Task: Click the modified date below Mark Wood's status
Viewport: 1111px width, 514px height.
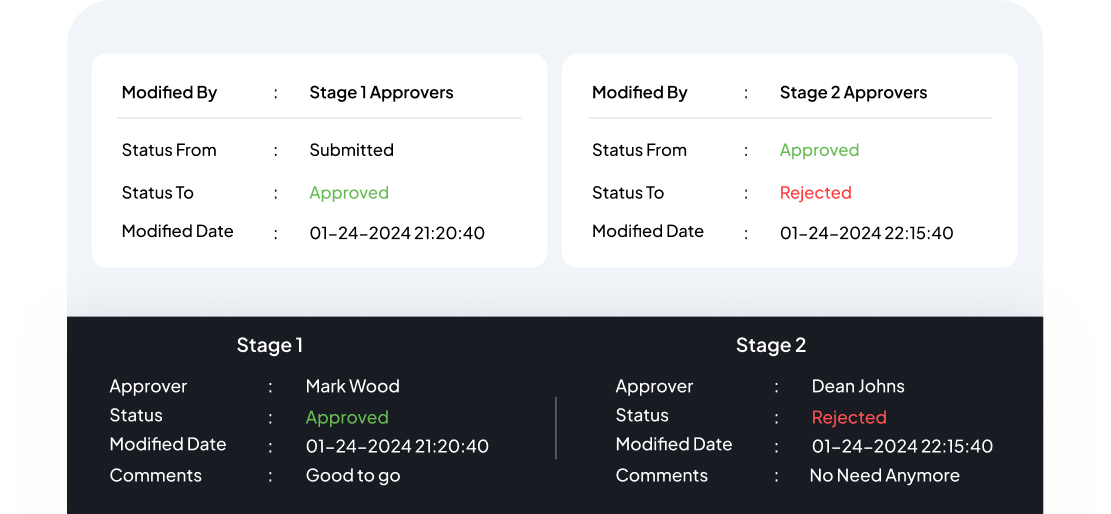Action: point(397,446)
